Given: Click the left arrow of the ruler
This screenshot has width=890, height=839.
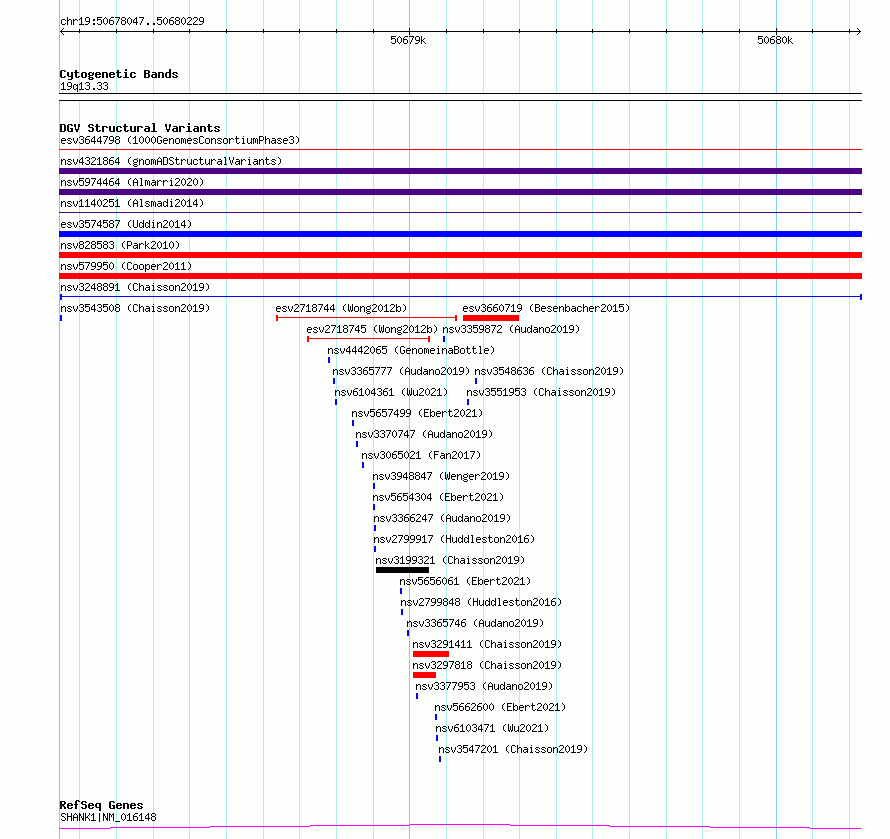Looking at the screenshot, I should tap(62, 32).
